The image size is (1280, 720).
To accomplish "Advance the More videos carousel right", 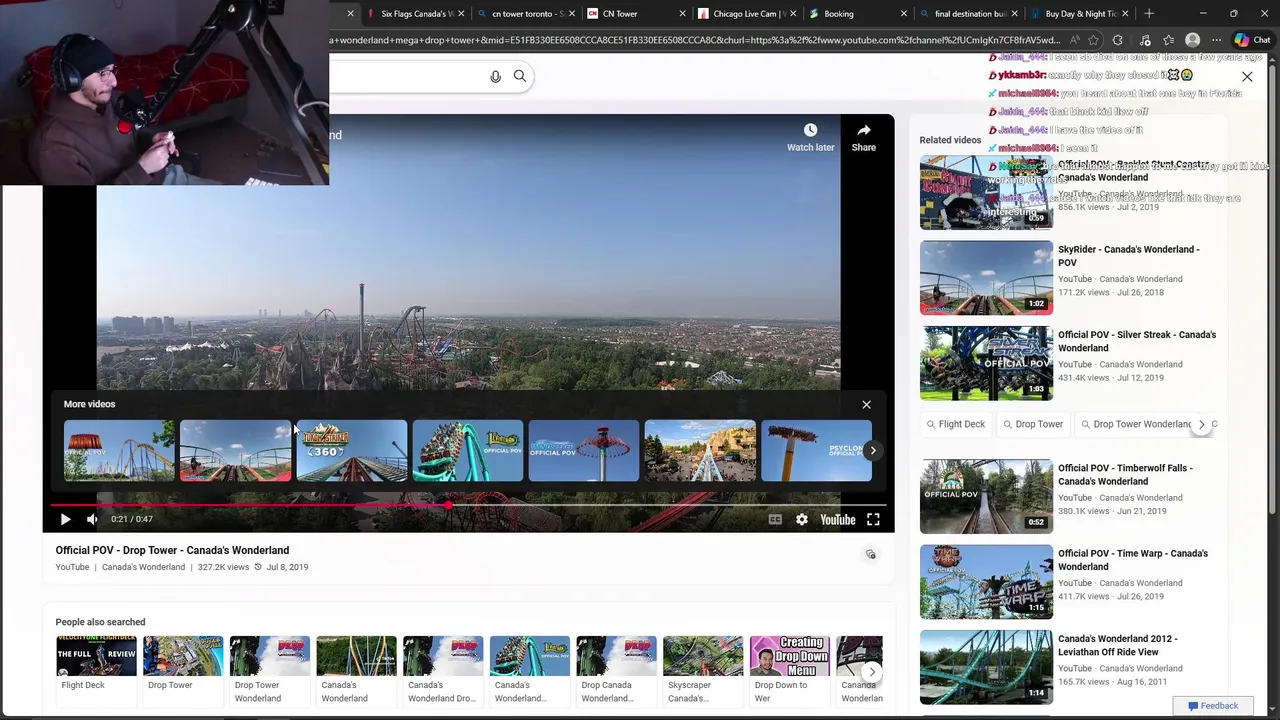I will [x=873, y=451].
